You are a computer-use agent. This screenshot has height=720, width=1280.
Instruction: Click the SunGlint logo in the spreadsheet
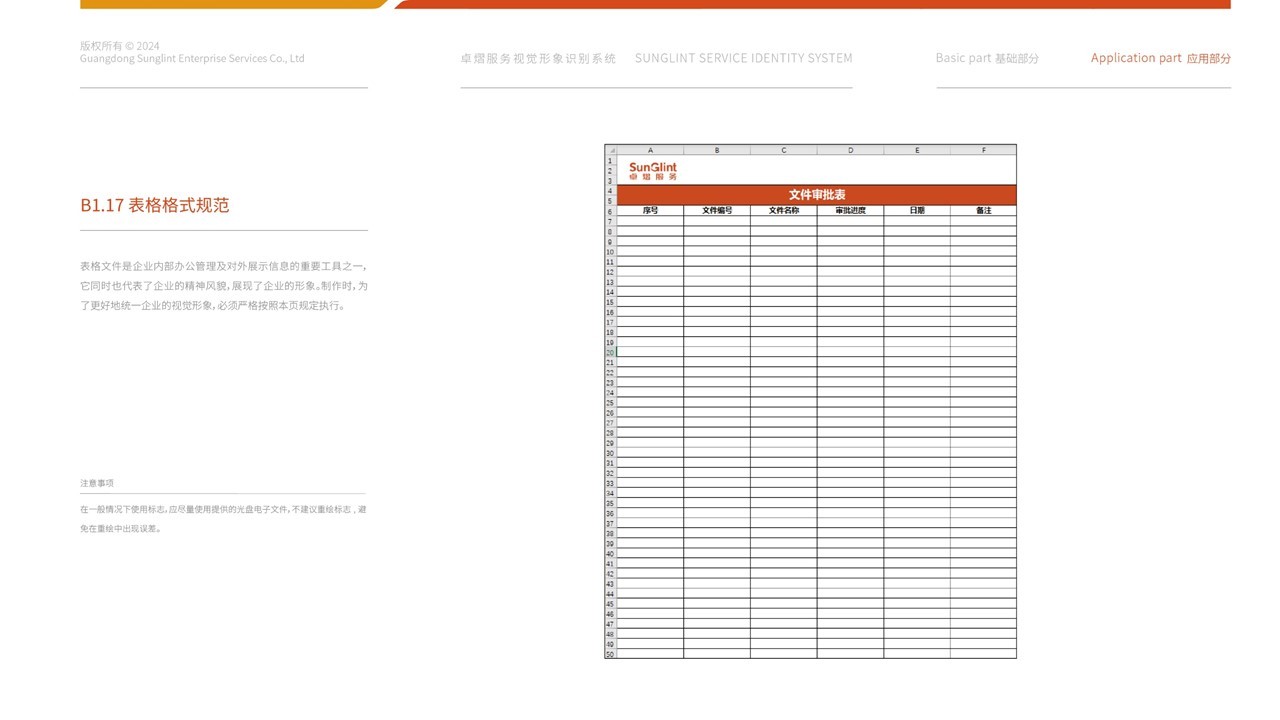tap(652, 171)
